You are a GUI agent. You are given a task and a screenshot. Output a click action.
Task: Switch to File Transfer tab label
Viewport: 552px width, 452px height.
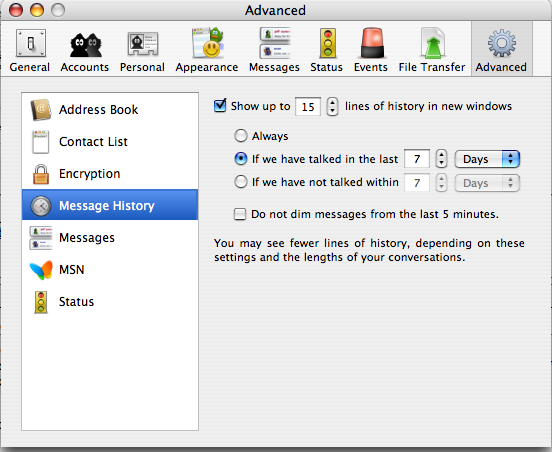point(432,67)
